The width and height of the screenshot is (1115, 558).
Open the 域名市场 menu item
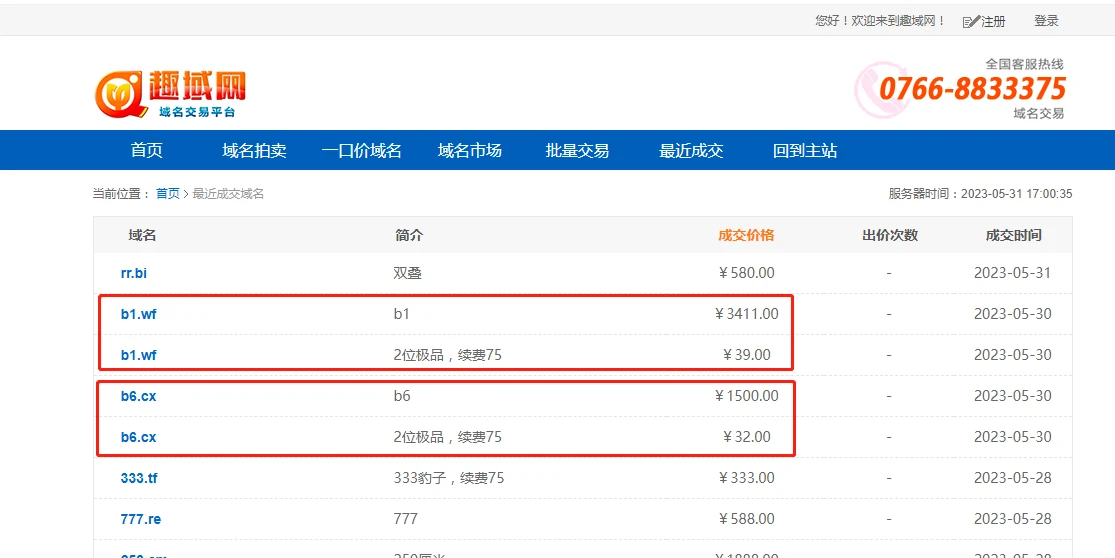[x=469, y=151]
